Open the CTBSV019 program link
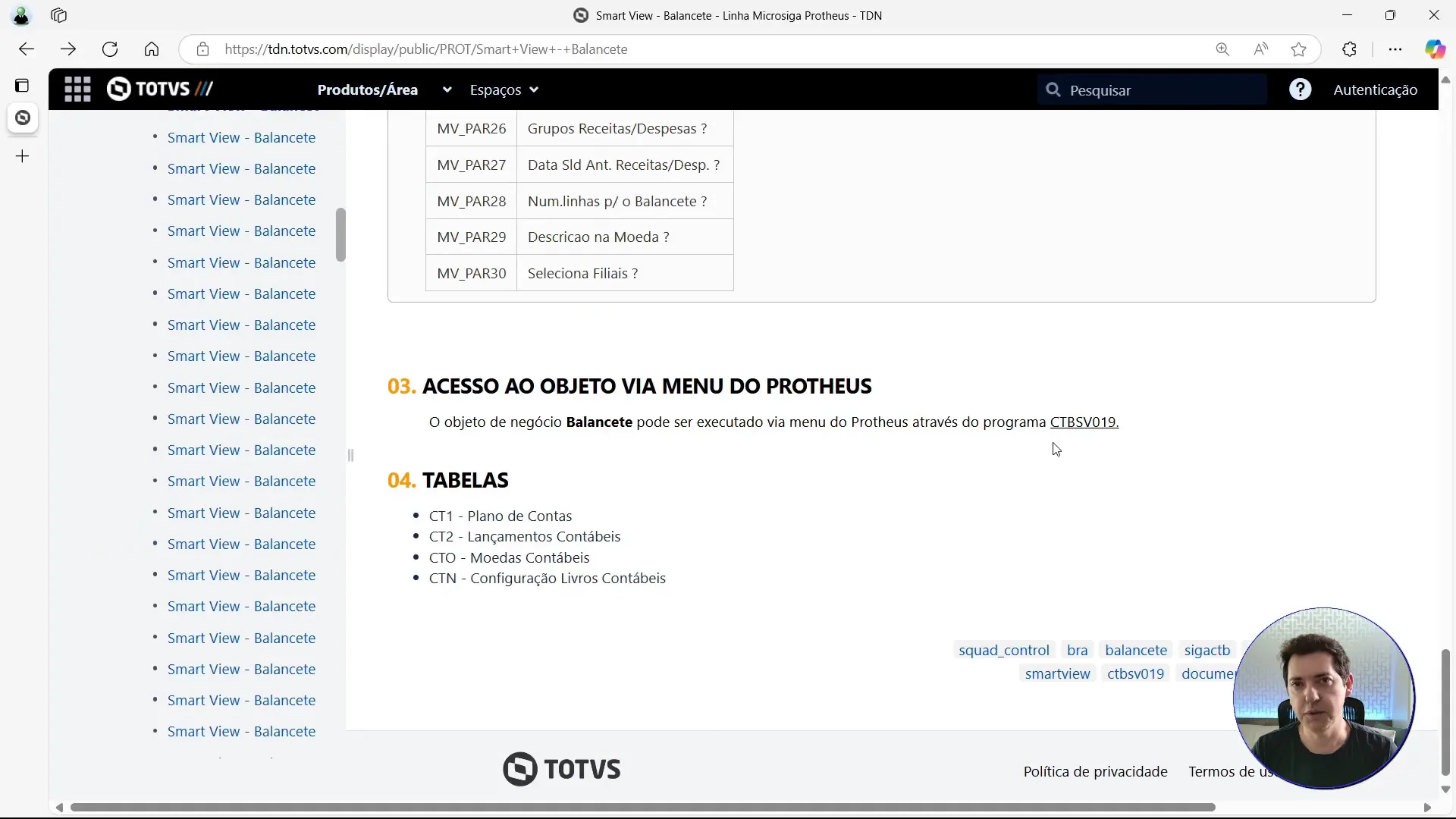The width and height of the screenshot is (1456, 819). pos(1084,422)
